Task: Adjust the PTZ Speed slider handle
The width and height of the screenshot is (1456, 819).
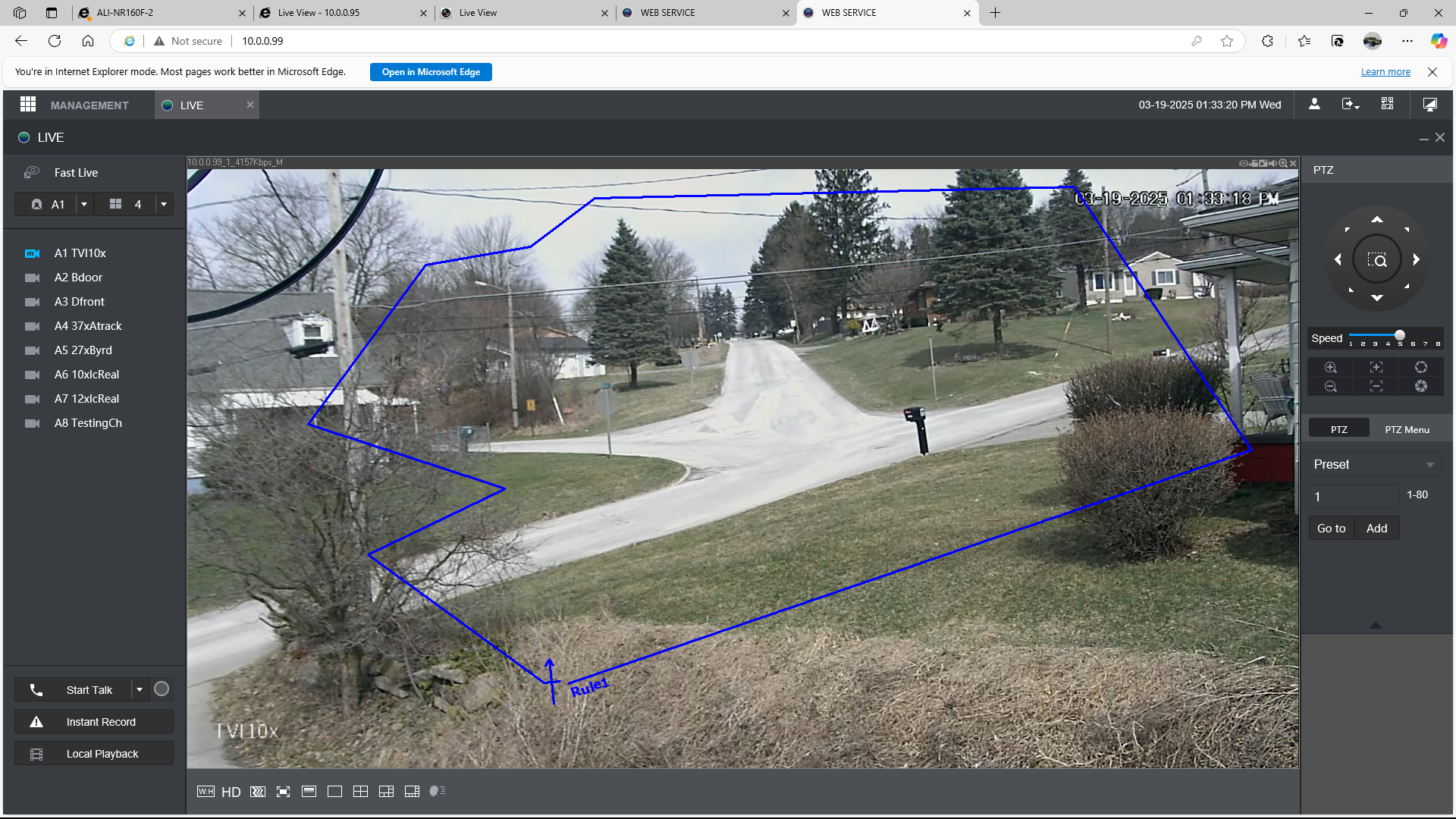Action: point(1399,335)
